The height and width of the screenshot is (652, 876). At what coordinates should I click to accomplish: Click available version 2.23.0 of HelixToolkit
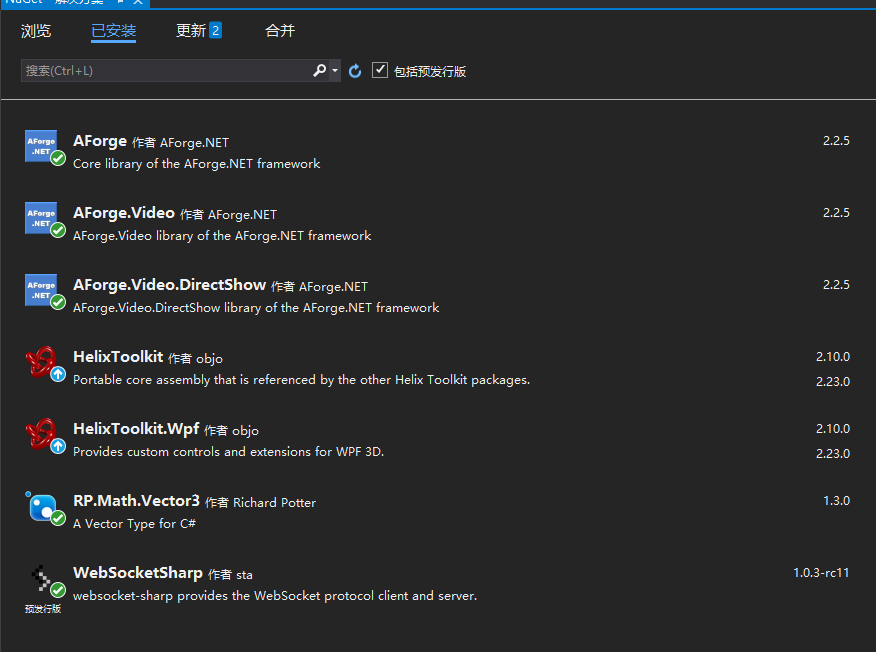click(x=832, y=382)
